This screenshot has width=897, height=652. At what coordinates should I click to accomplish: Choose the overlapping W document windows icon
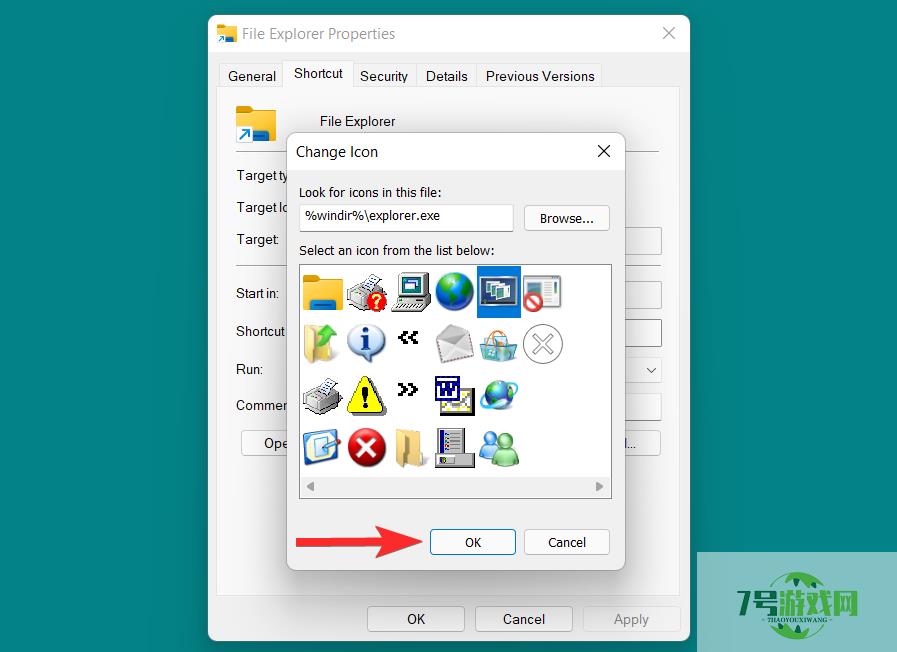pyautogui.click(x=455, y=396)
